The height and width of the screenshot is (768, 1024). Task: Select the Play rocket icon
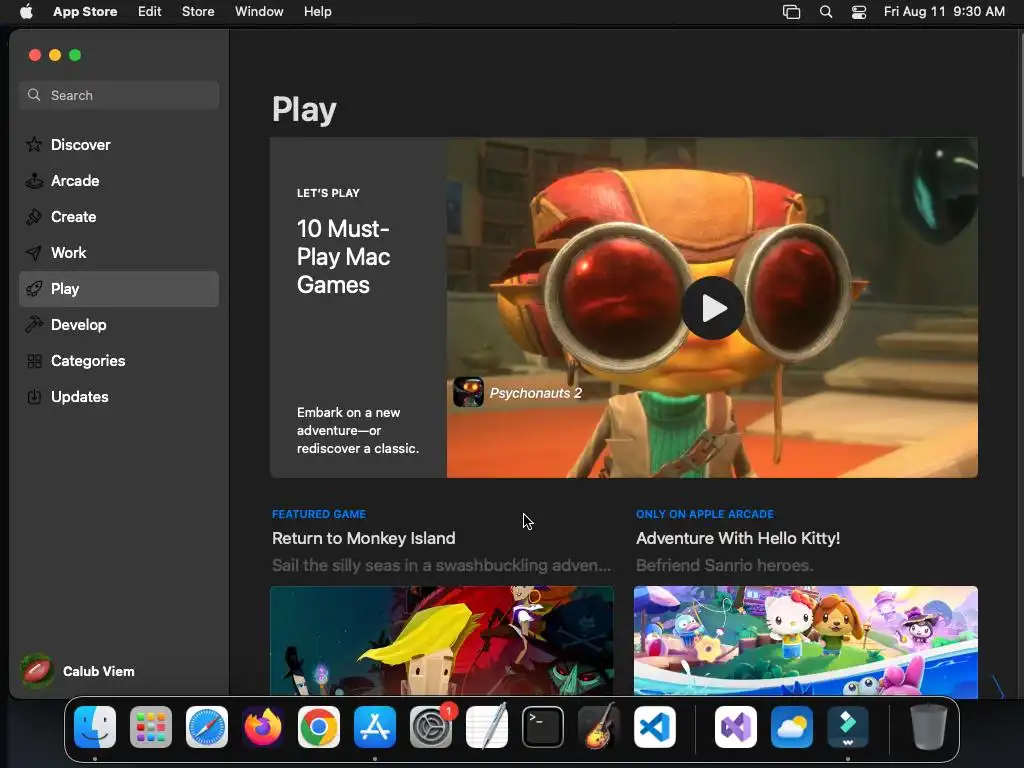34,289
